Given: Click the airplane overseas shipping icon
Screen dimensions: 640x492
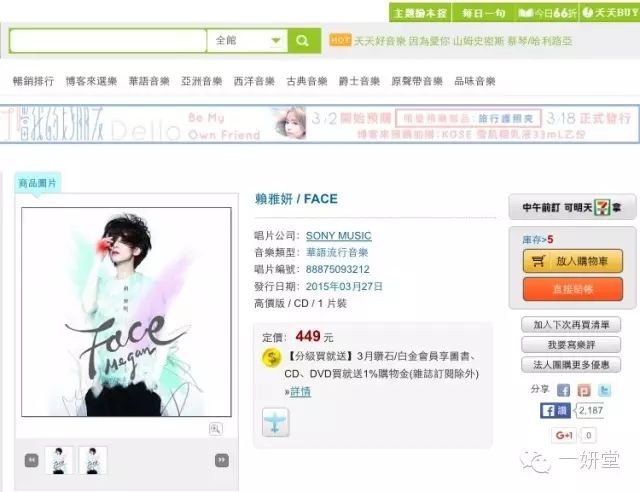Looking at the screenshot, I should pyautogui.click(x=276, y=422).
